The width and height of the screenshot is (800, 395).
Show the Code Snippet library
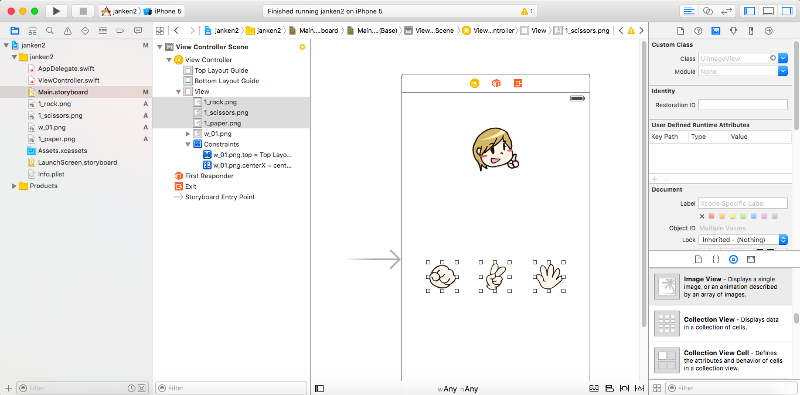(x=716, y=259)
